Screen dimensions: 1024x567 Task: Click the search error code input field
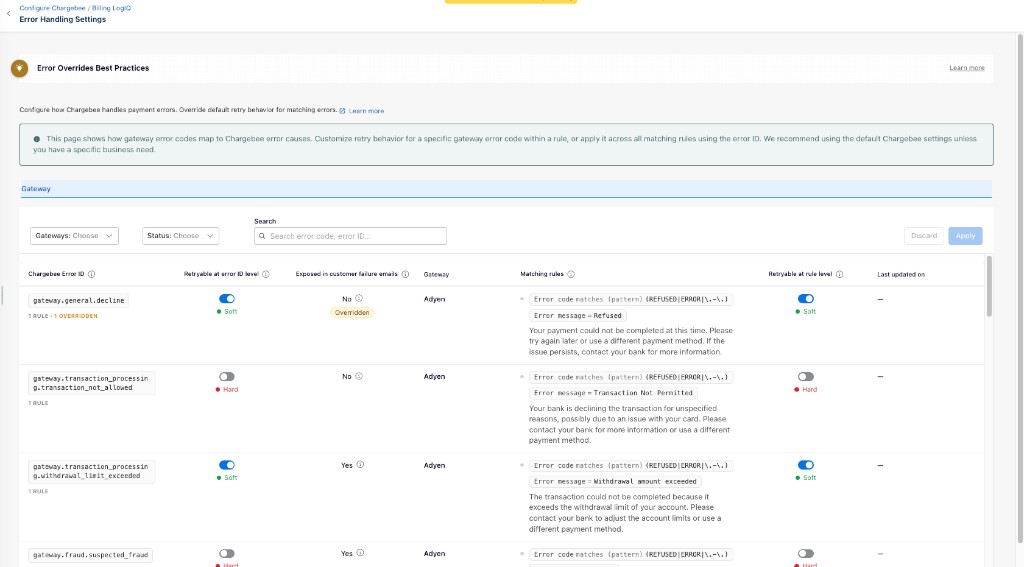click(x=350, y=236)
